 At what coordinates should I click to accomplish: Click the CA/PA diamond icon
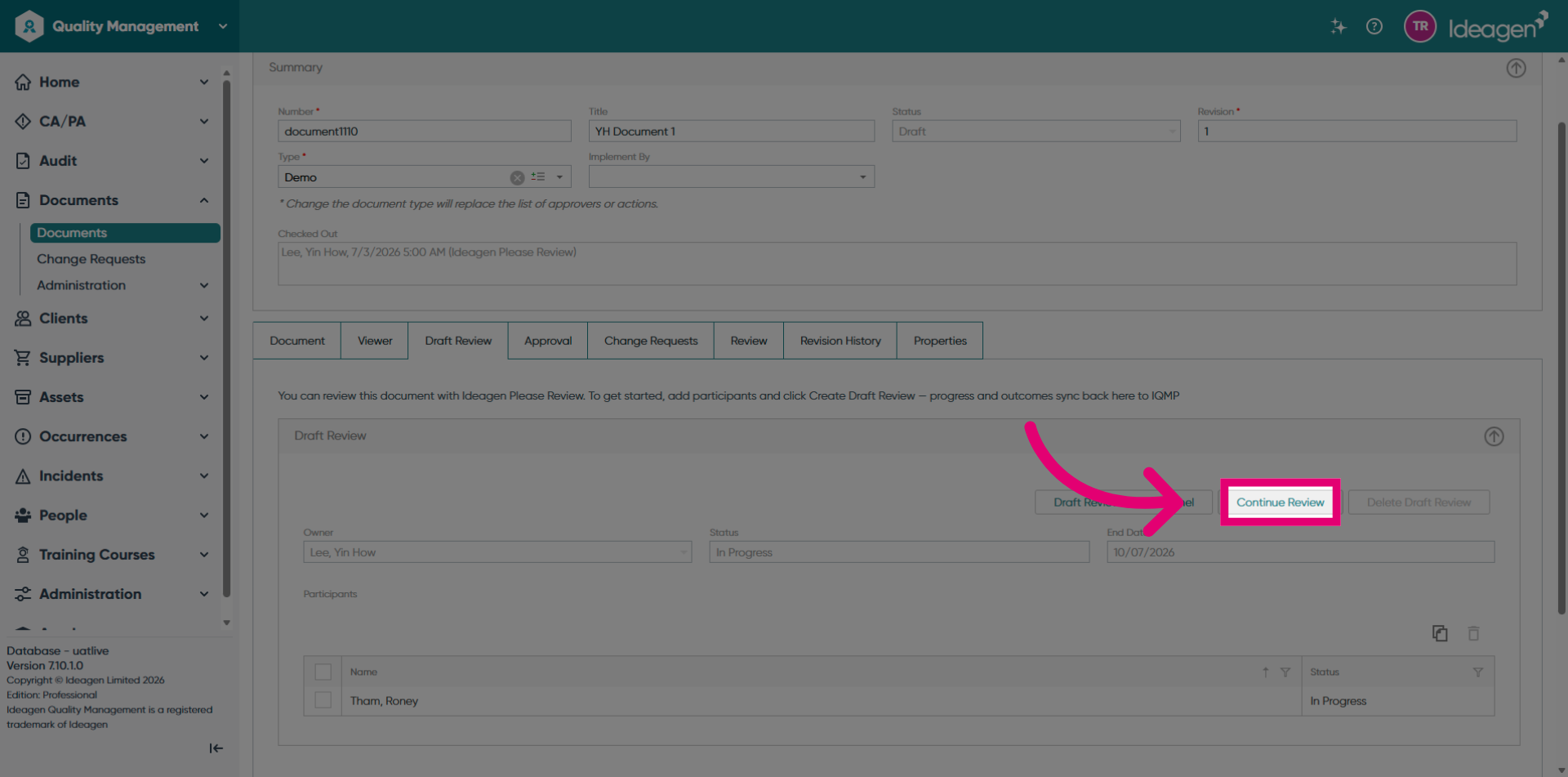click(23, 121)
